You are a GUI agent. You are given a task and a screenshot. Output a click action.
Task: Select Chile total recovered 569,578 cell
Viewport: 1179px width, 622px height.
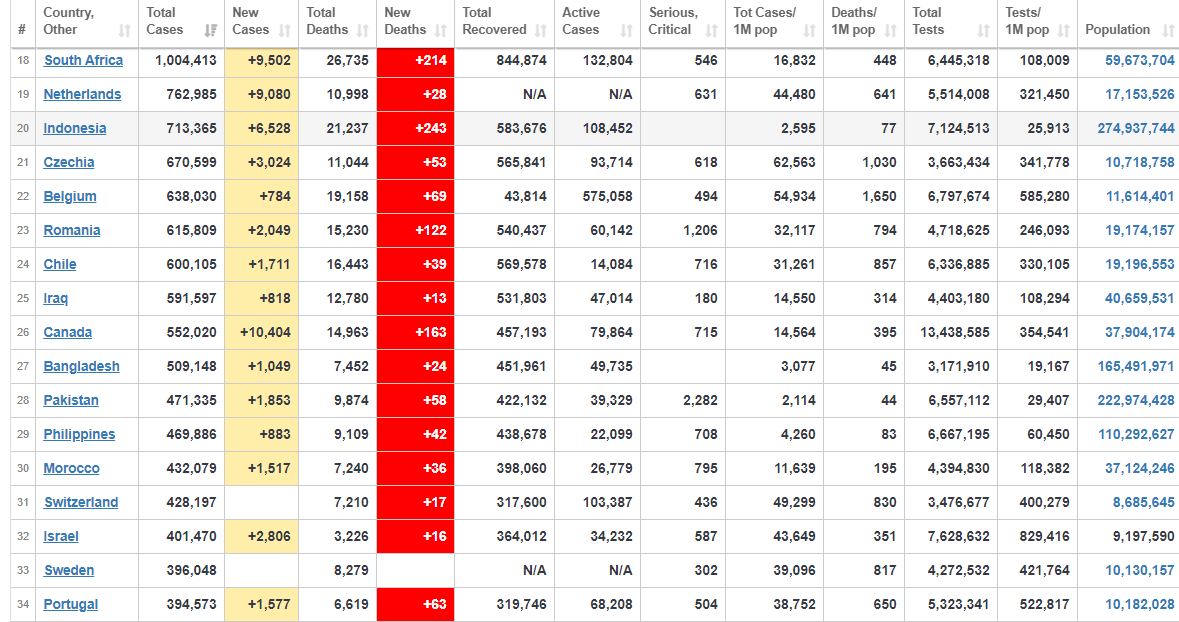point(505,264)
